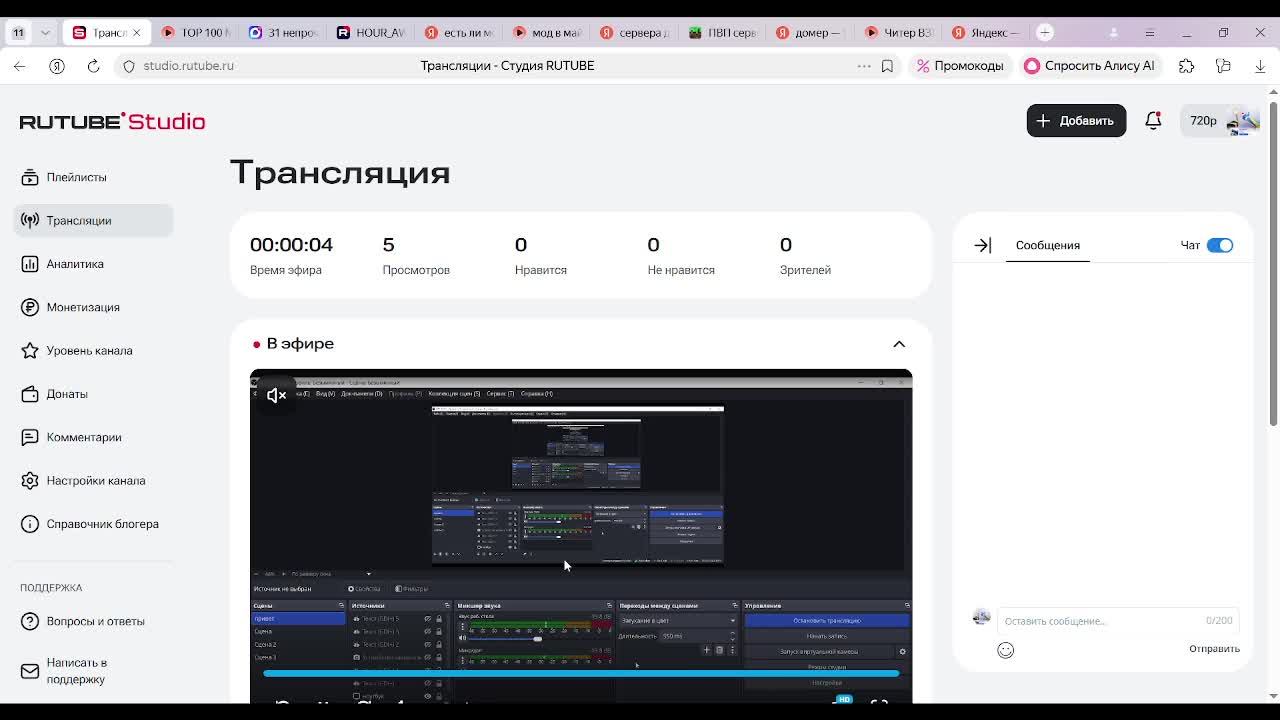1280x720 pixels.
Task: Click the scrollbar down arrow
Action: point(1273,696)
